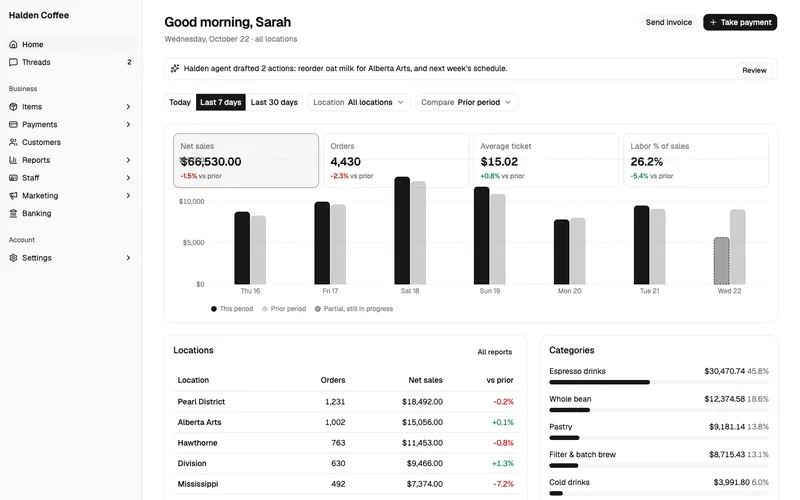
Task: Open Home in the sidebar
Action: (x=69, y=44)
